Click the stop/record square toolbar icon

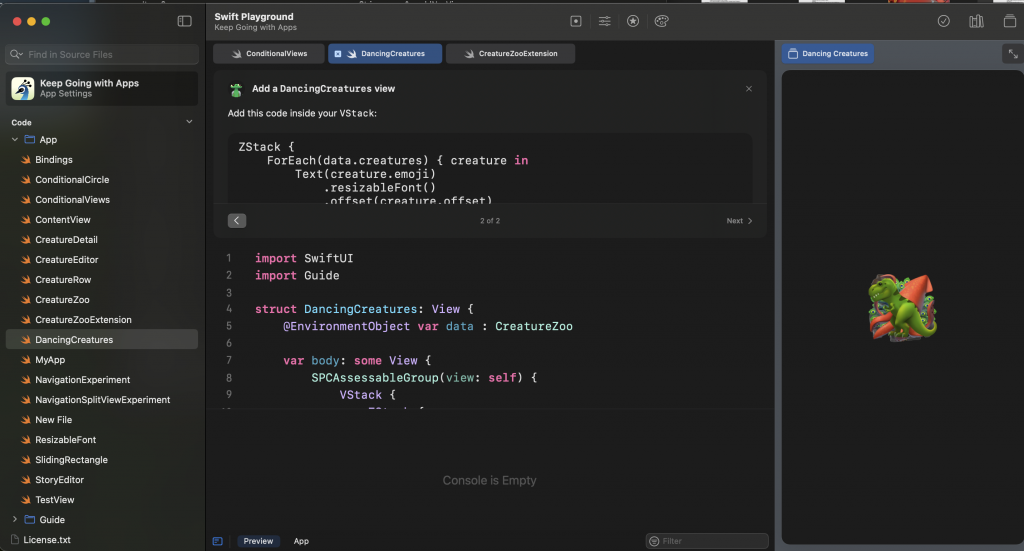(576, 21)
